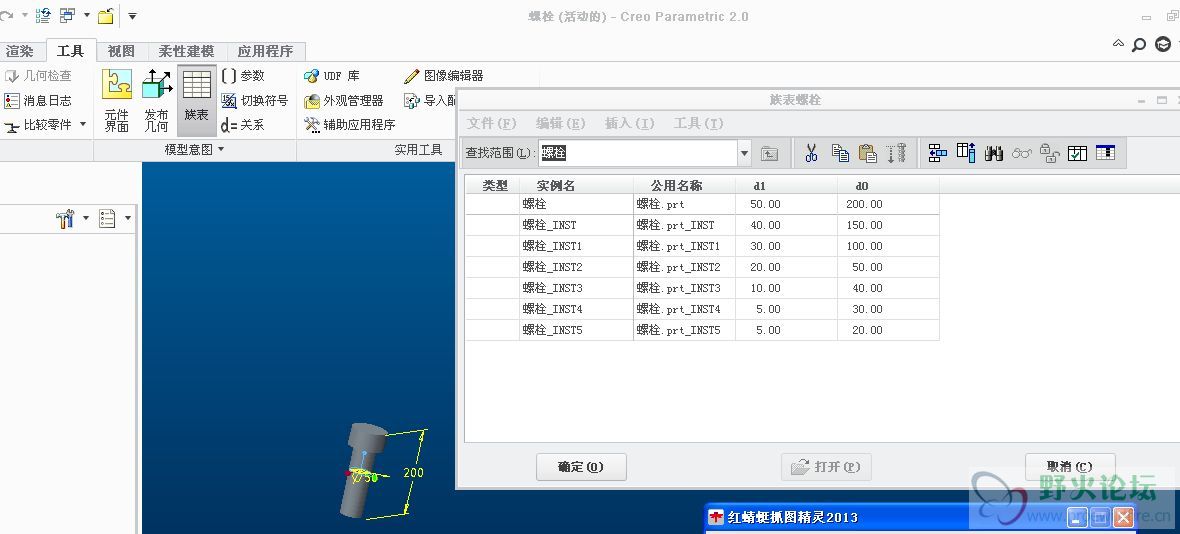
Task: Click the glasses preview instance icon
Action: coord(1022,153)
